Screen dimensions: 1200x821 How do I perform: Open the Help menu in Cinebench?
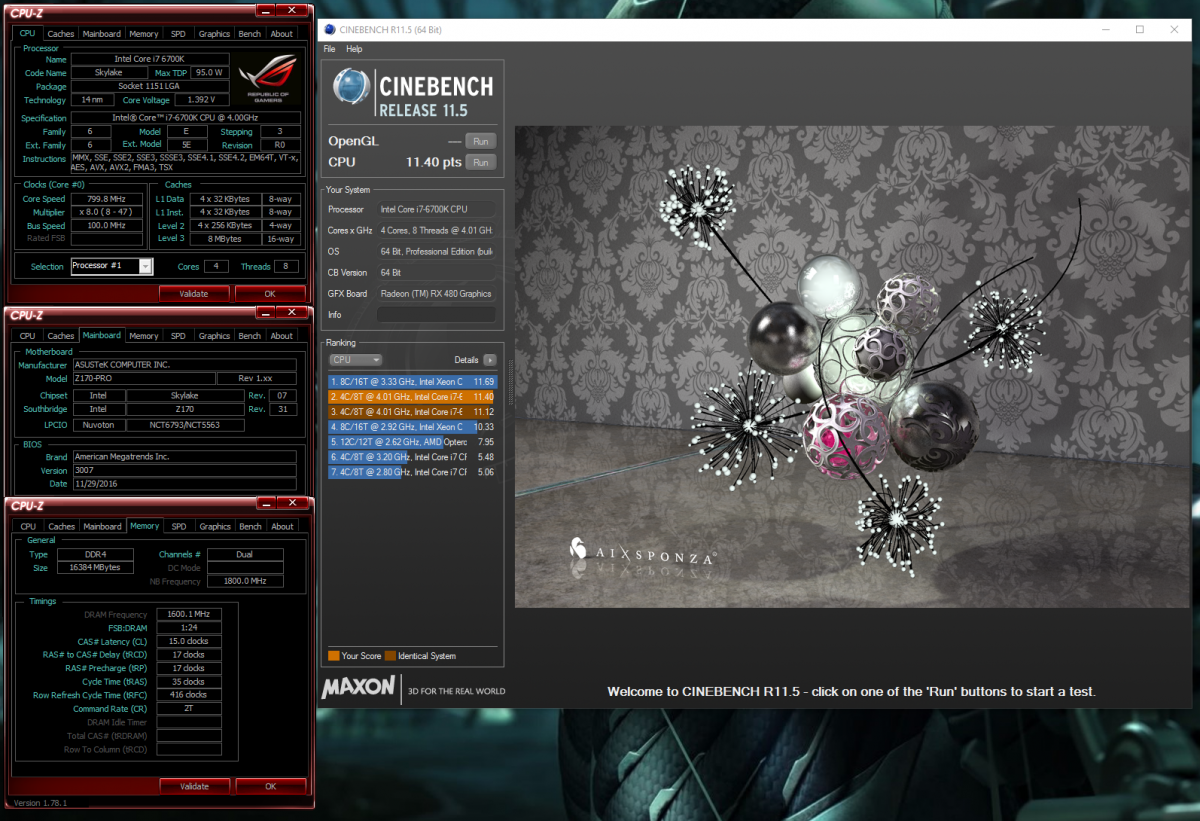354,49
